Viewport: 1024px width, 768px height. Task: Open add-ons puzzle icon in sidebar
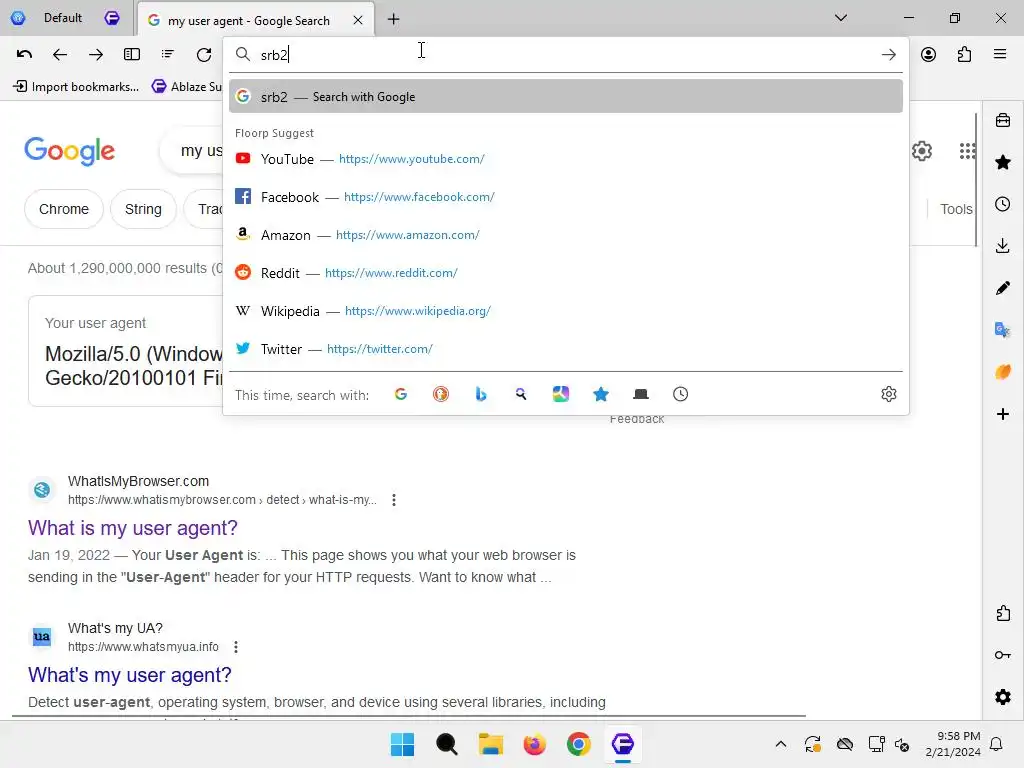pyautogui.click(x=1003, y=613)
